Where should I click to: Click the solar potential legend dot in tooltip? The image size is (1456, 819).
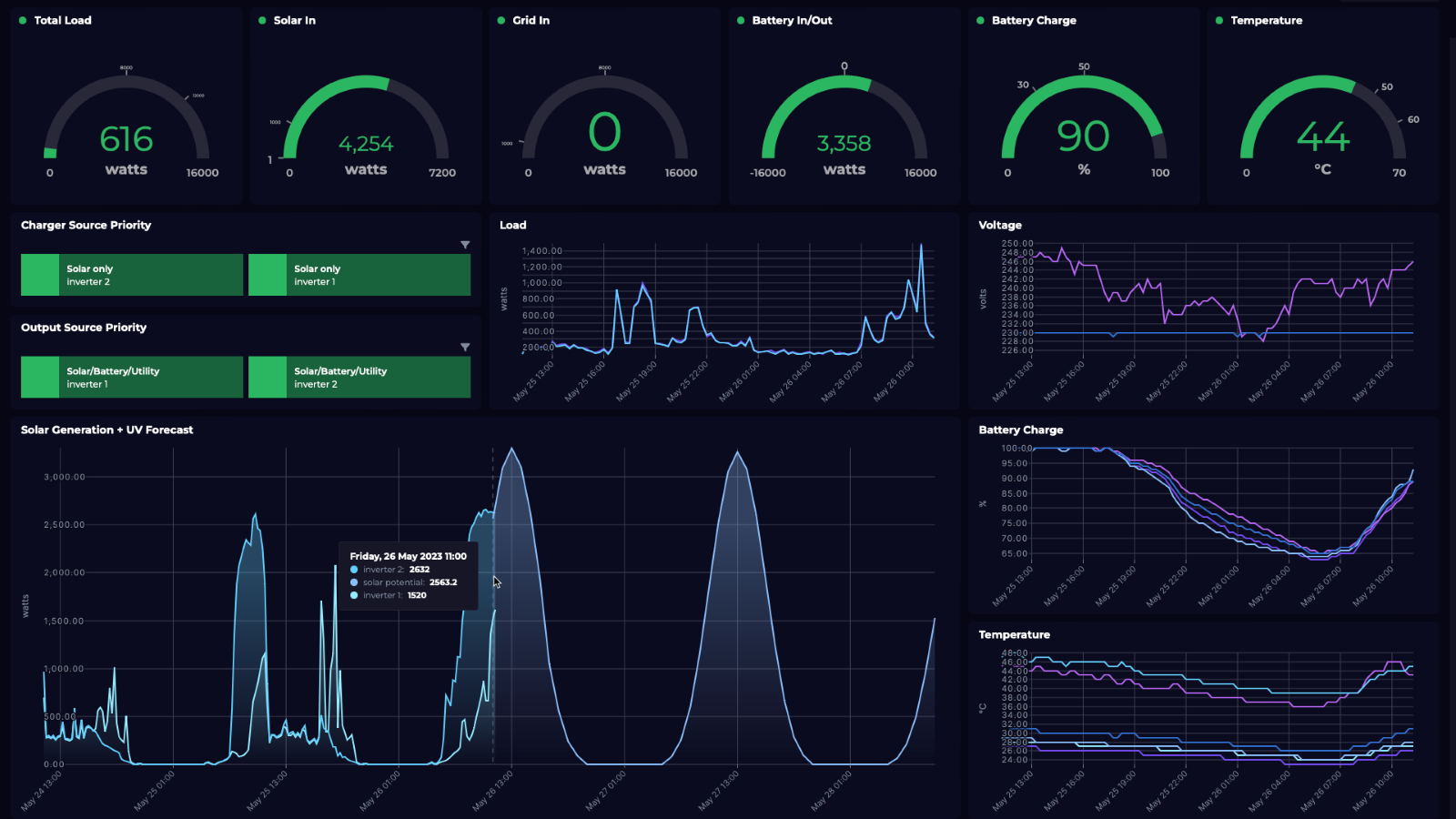pos(353,581)
